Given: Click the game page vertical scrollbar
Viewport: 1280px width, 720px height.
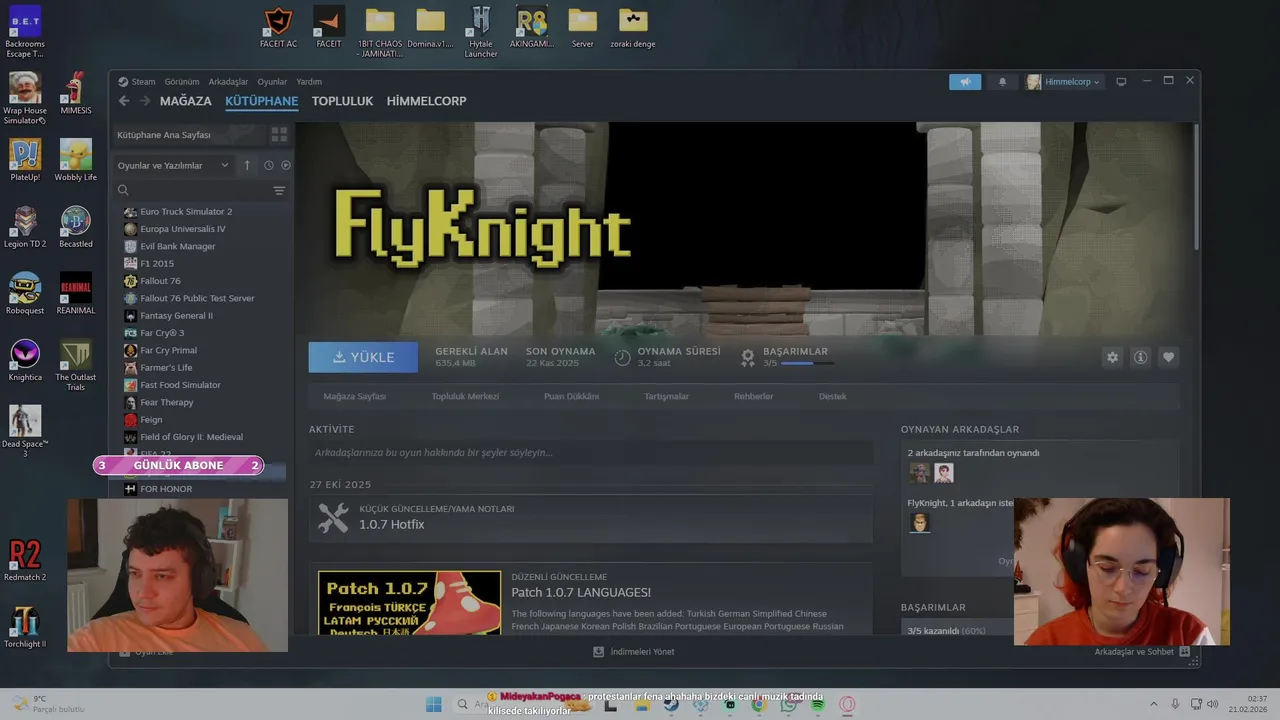Looking at the screenshot, I should point(1196,186).
